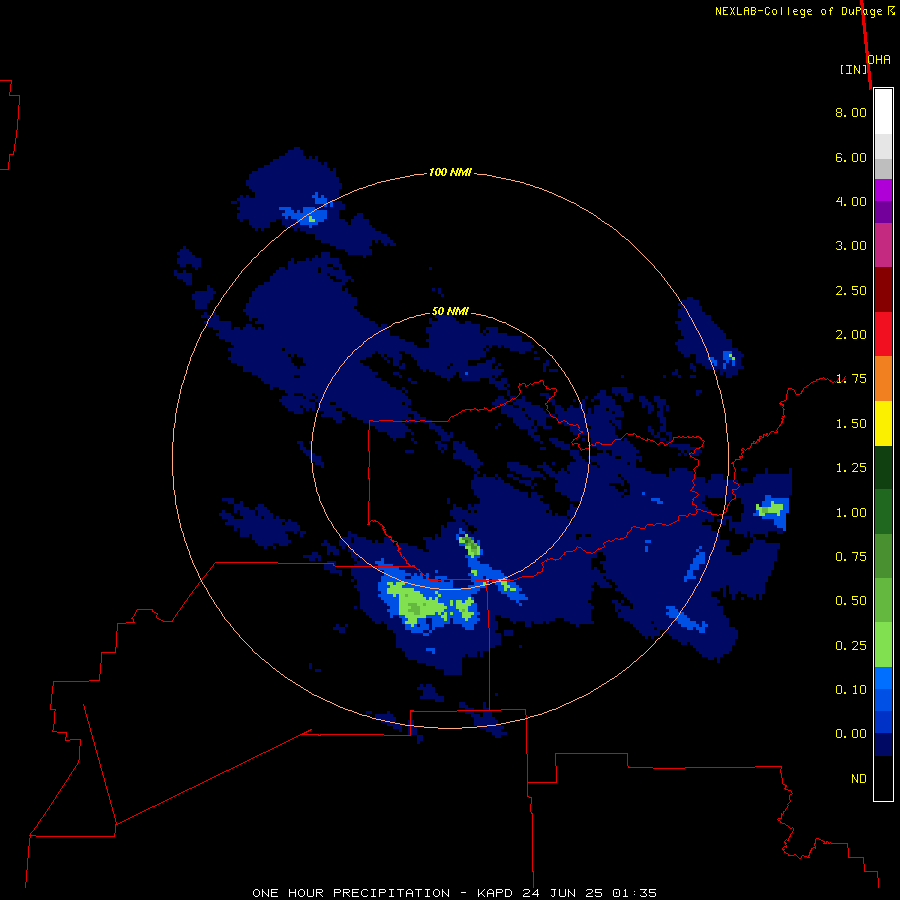This screenshot has width=900, height=900.
Task: Click the '0.00' legend value
Action: tap(851, 734)
